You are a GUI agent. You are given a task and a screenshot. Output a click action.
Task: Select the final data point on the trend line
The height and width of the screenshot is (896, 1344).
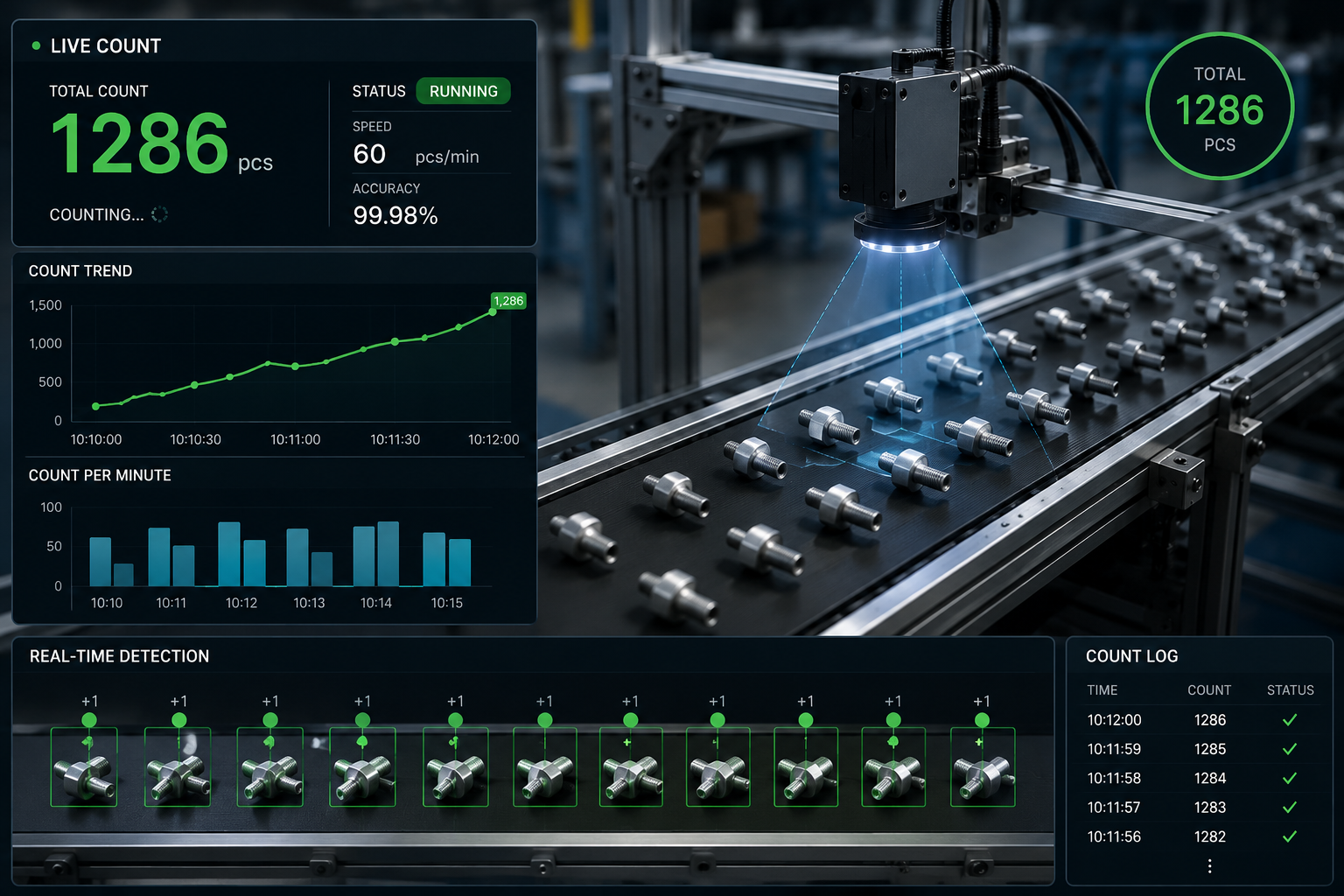point(493,311)
